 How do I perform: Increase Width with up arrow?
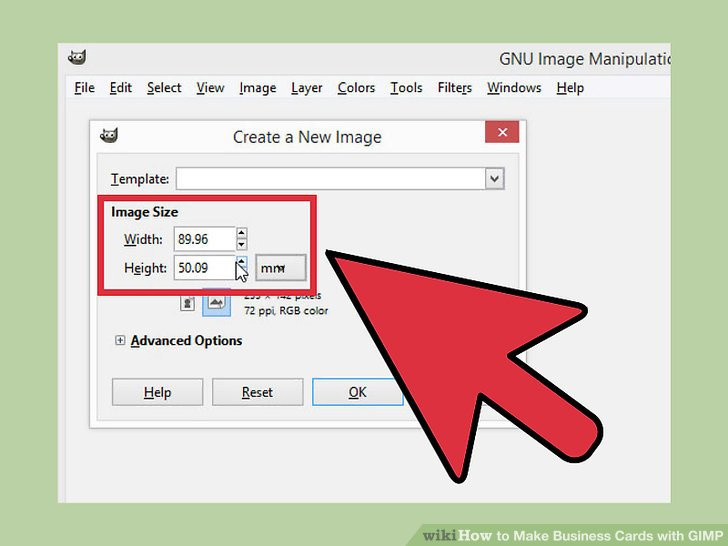click(241, 233)
